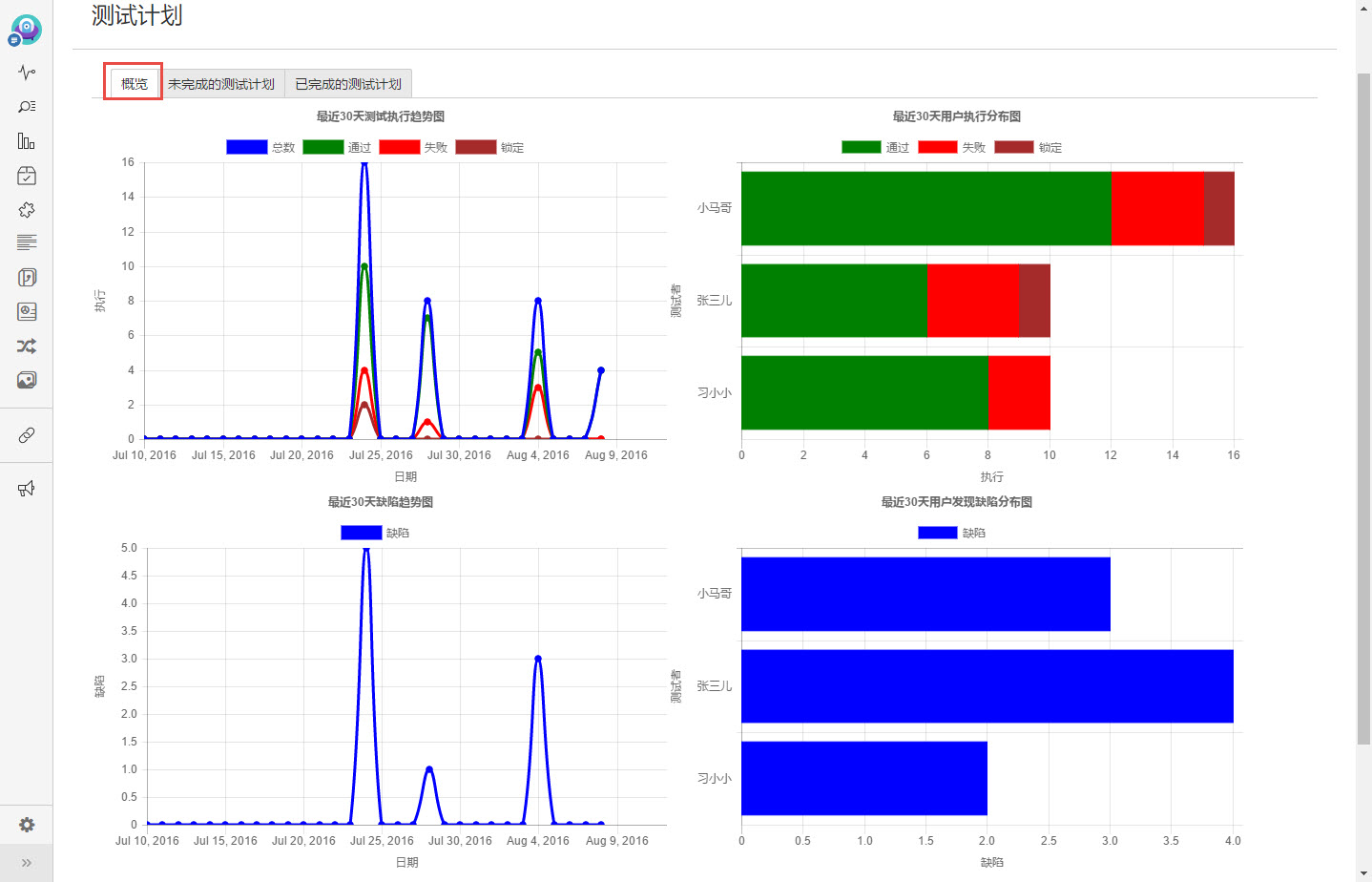Open the megaphone announcements icon
This screenshot has width=1372, height=882.
click(x=27, y=489)
